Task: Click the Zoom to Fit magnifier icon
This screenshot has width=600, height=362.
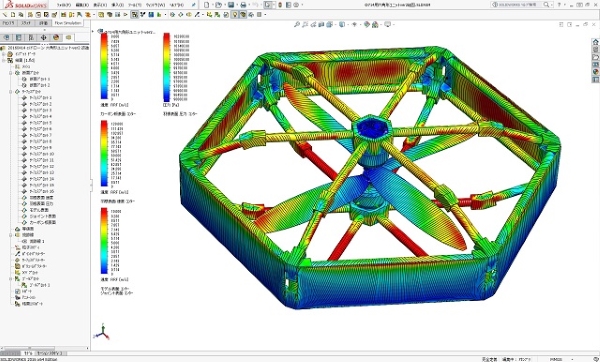Action: coord(297,24)
